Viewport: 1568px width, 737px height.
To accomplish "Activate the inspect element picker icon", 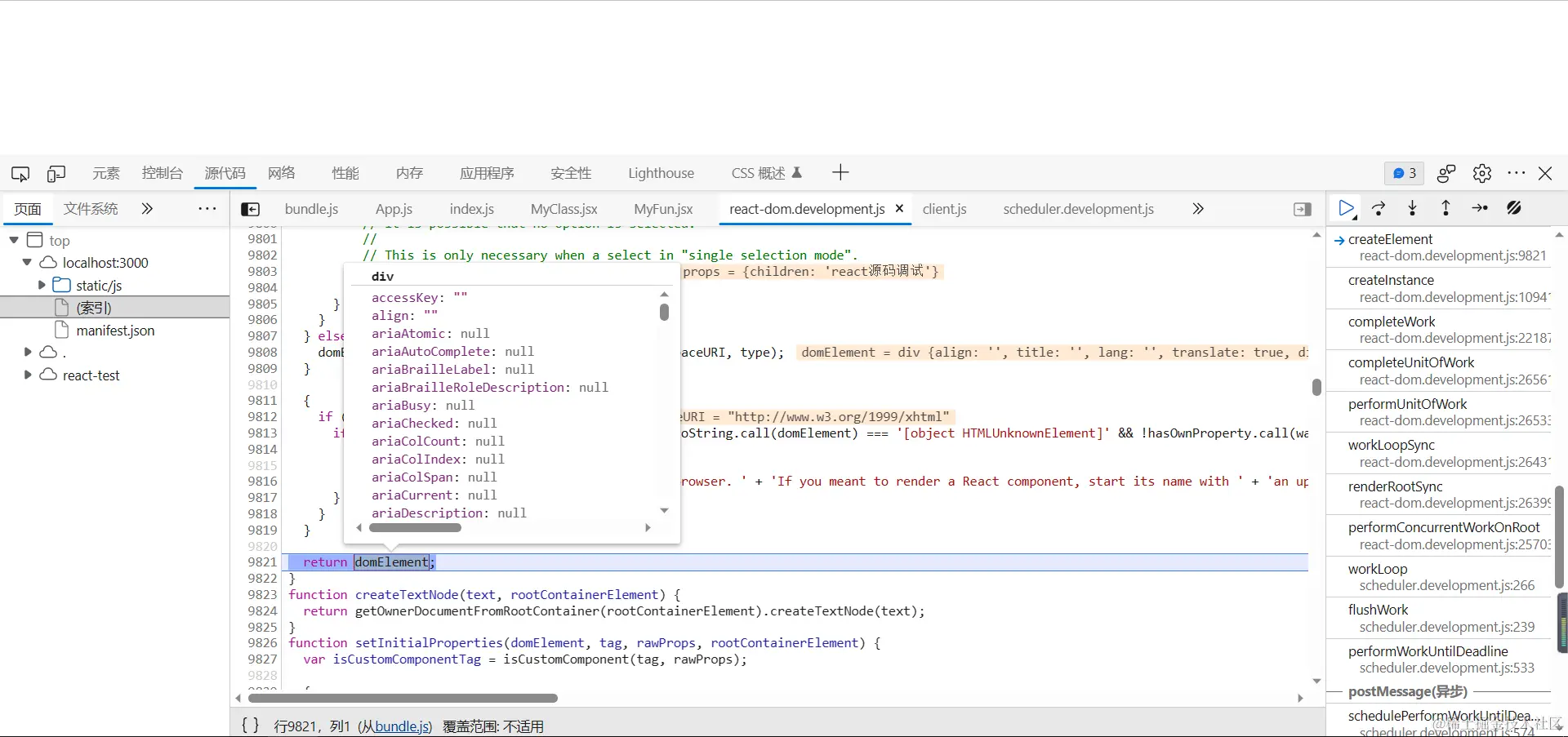I will pyautogui.click(x=20, y=173).
